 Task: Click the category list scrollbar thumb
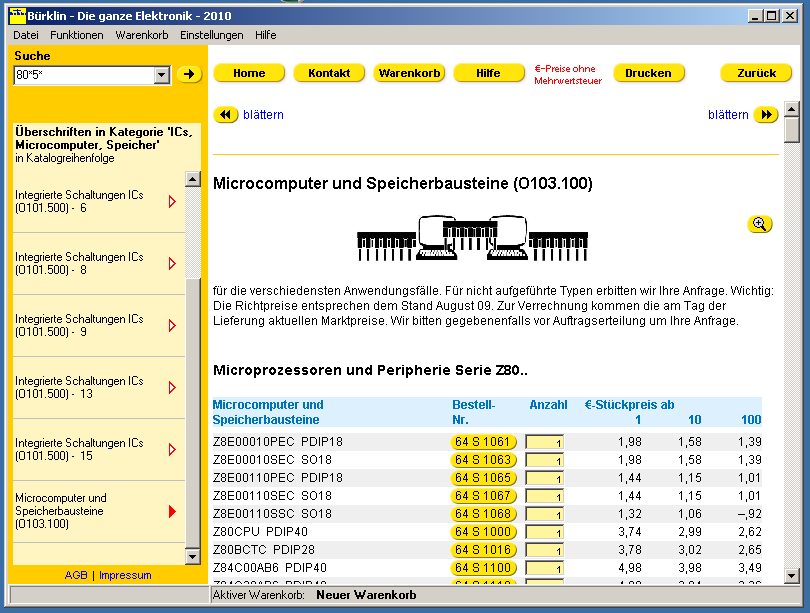193,413
